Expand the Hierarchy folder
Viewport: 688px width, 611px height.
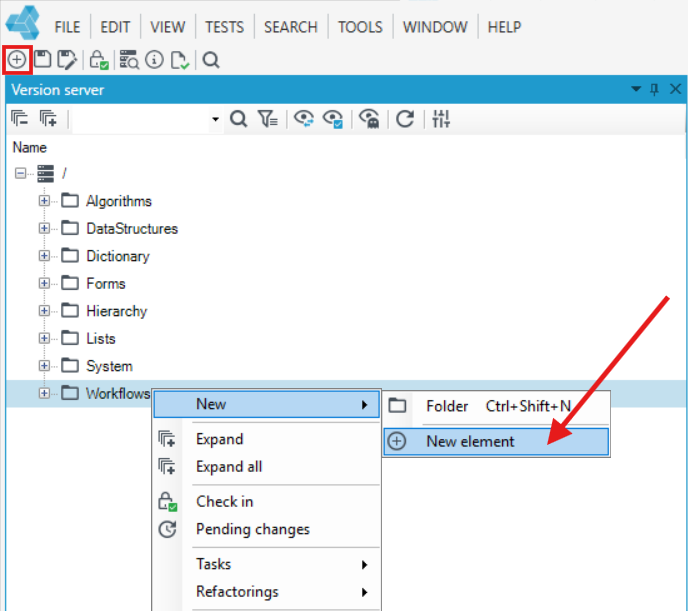coord(44,311)
